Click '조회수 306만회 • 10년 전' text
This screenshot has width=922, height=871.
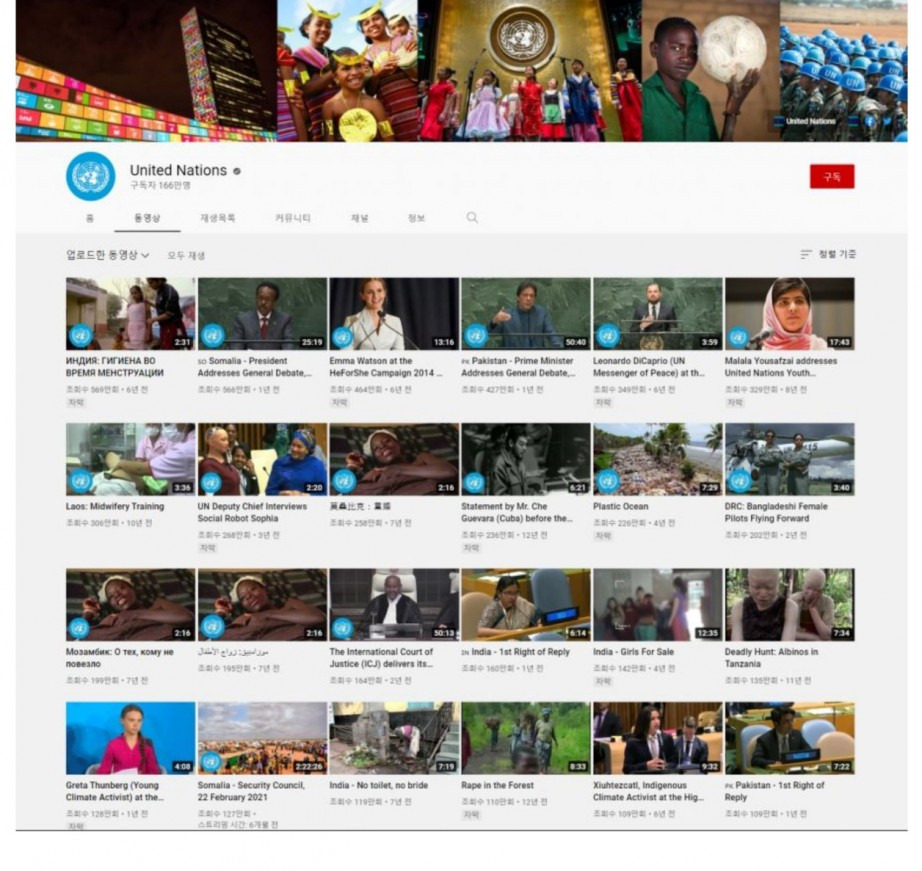point(109,523)
